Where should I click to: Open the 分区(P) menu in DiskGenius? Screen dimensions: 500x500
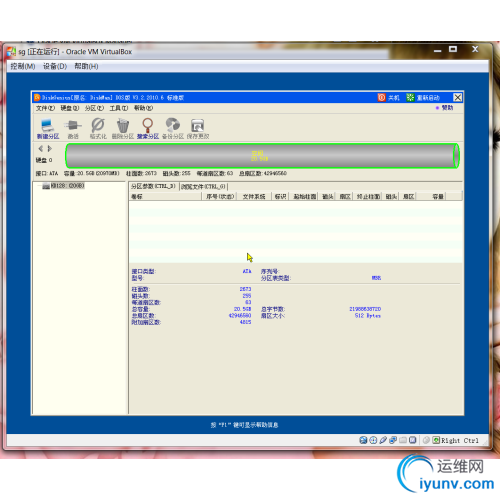(x=94, y=108)
